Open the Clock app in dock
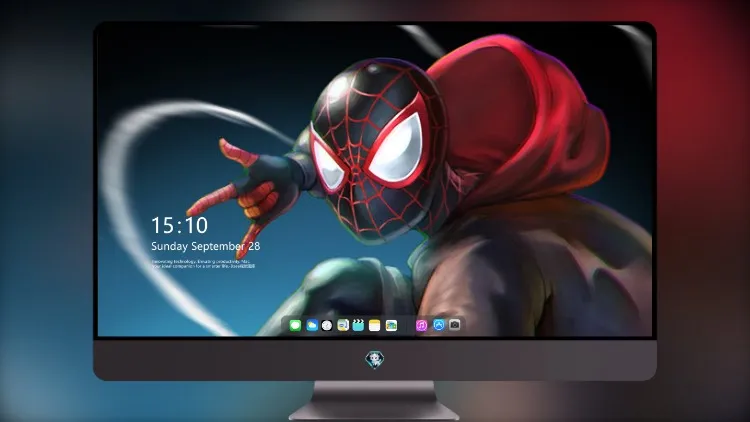The width and height of the screenshot is (750, 422). [x=327, y=326]
